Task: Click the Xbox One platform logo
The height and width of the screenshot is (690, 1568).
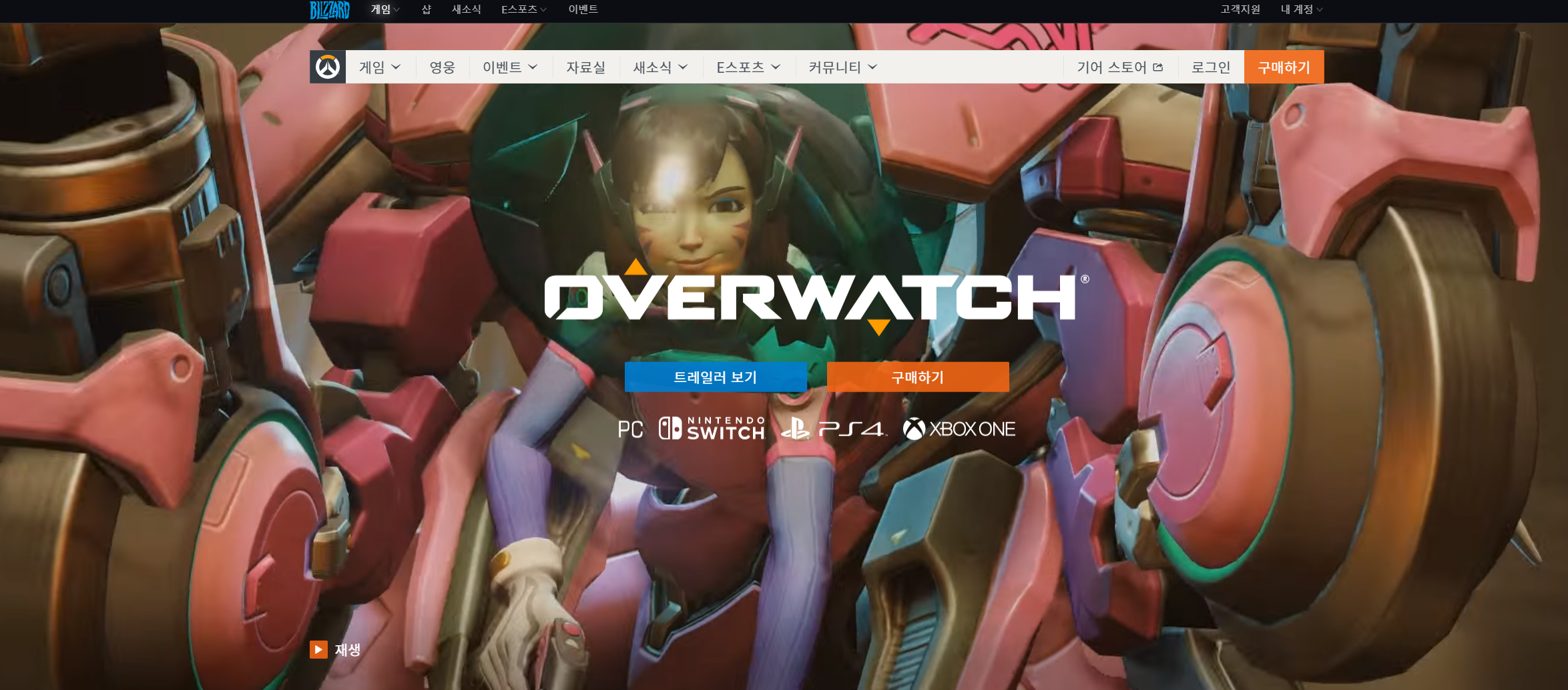Action: 959,429
